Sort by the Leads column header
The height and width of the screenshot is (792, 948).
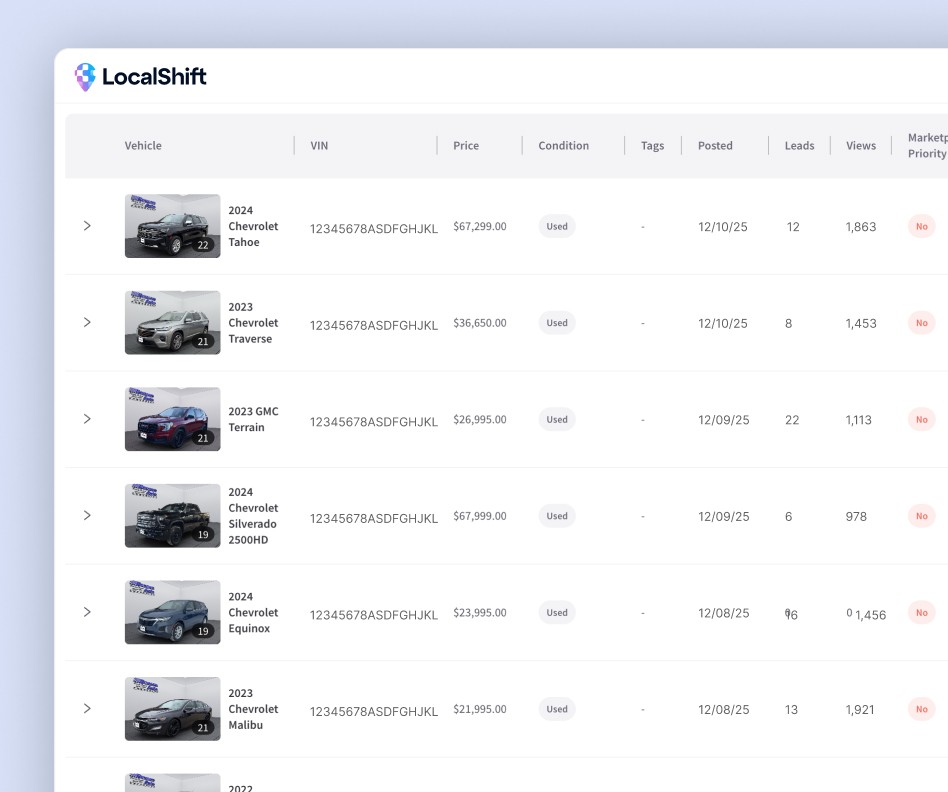799,146
